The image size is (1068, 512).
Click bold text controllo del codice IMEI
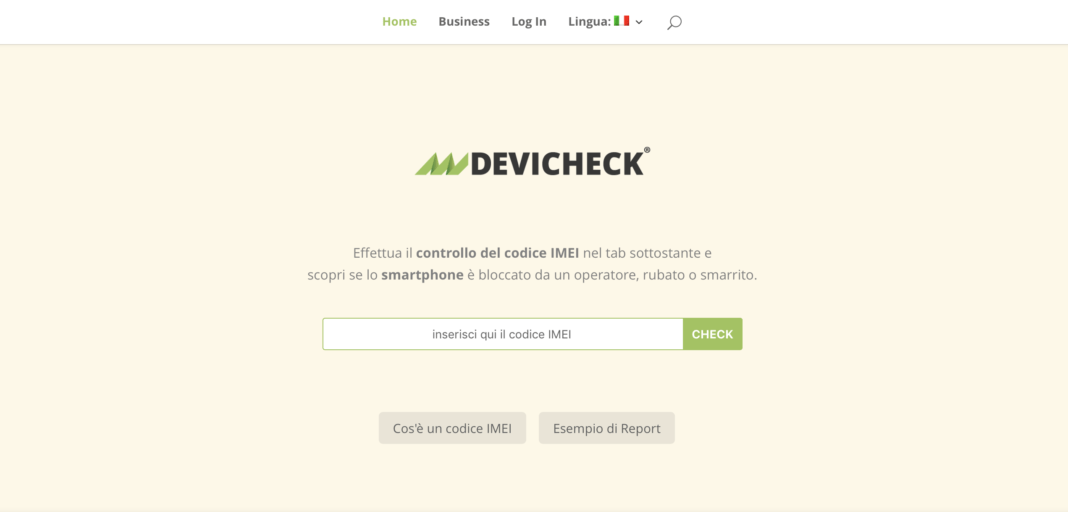[x=497, y=253]
